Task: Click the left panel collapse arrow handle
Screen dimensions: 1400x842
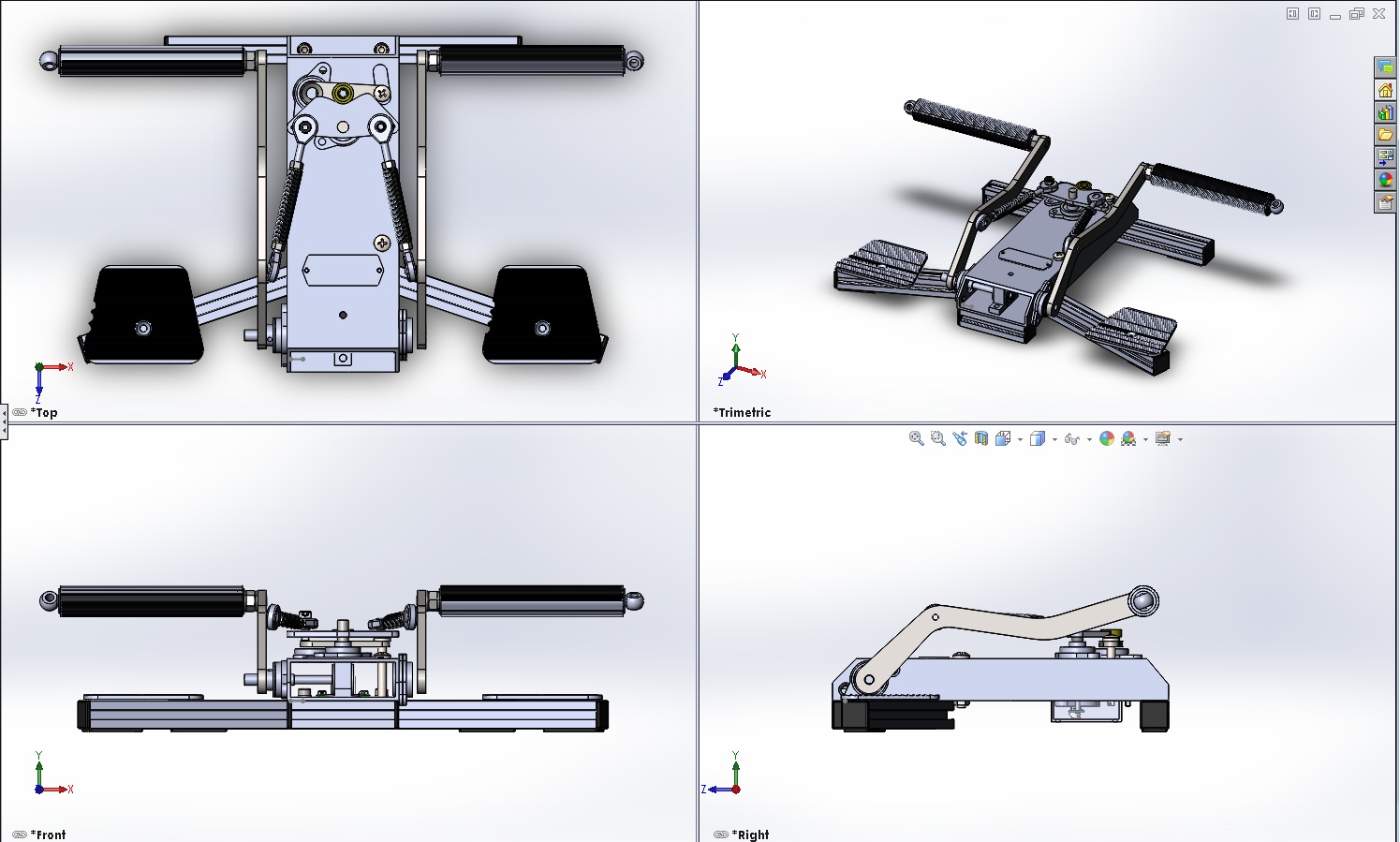Action: [4, 422]
